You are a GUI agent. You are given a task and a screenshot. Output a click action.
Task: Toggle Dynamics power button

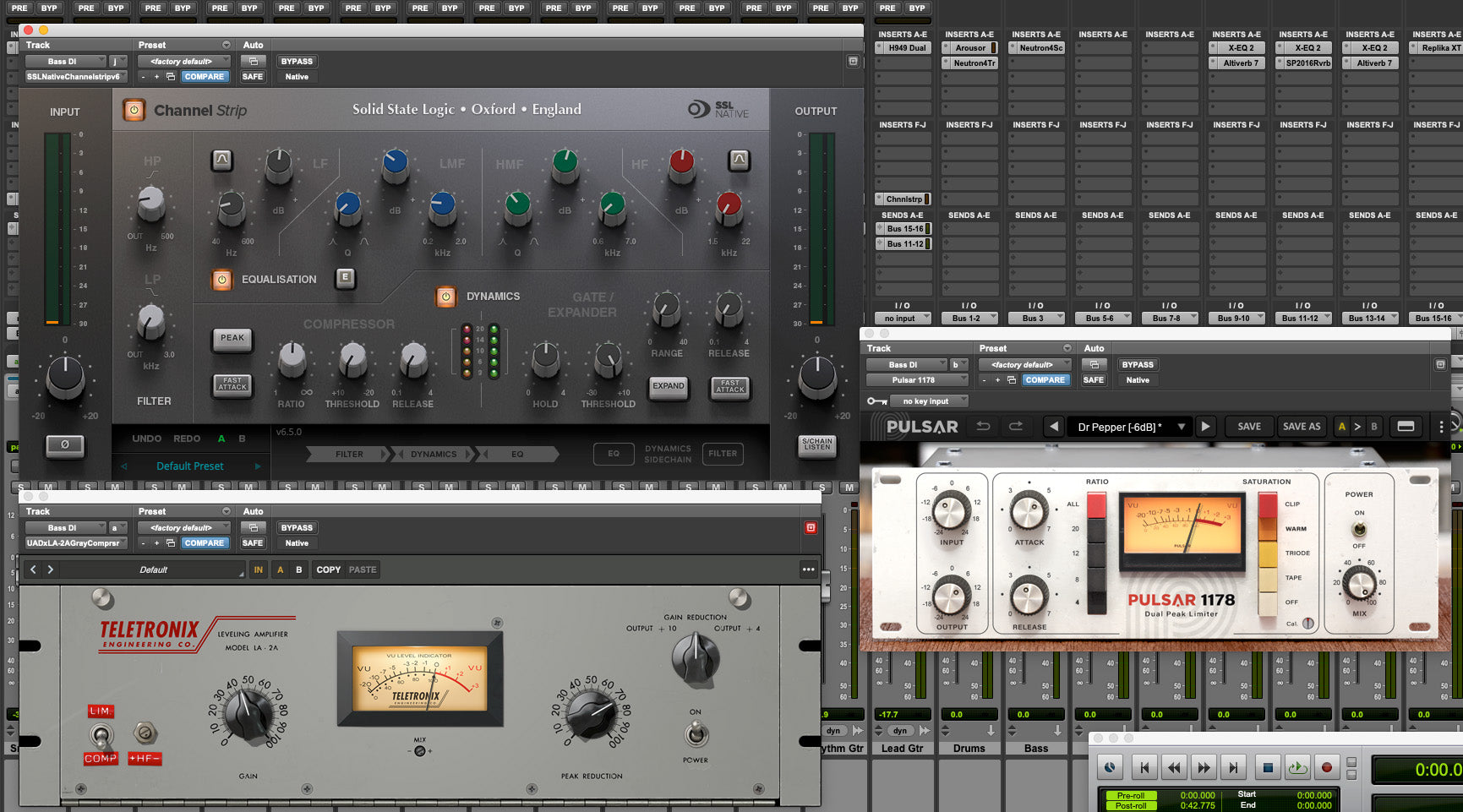(445, 297)
